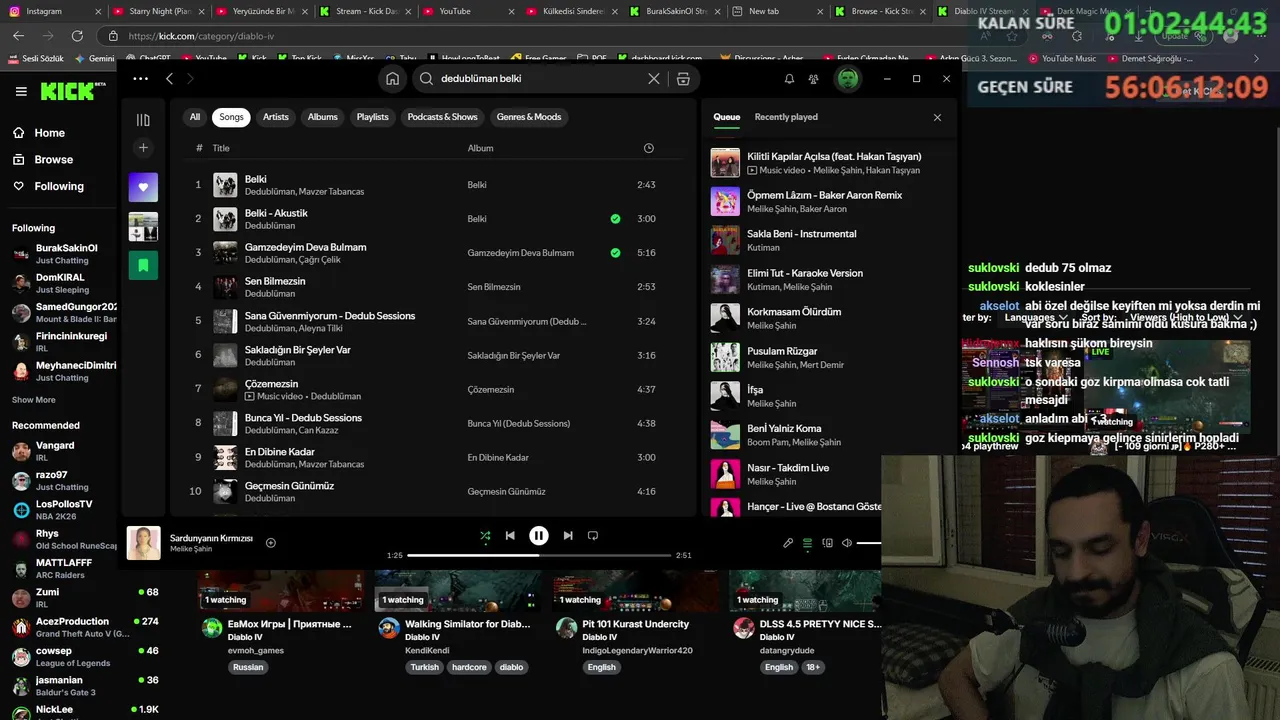Open Liked Songs heart playlist in the sidebar
Image resolution: width=1280 pixels, height=720 pixels.
[143, 187]
